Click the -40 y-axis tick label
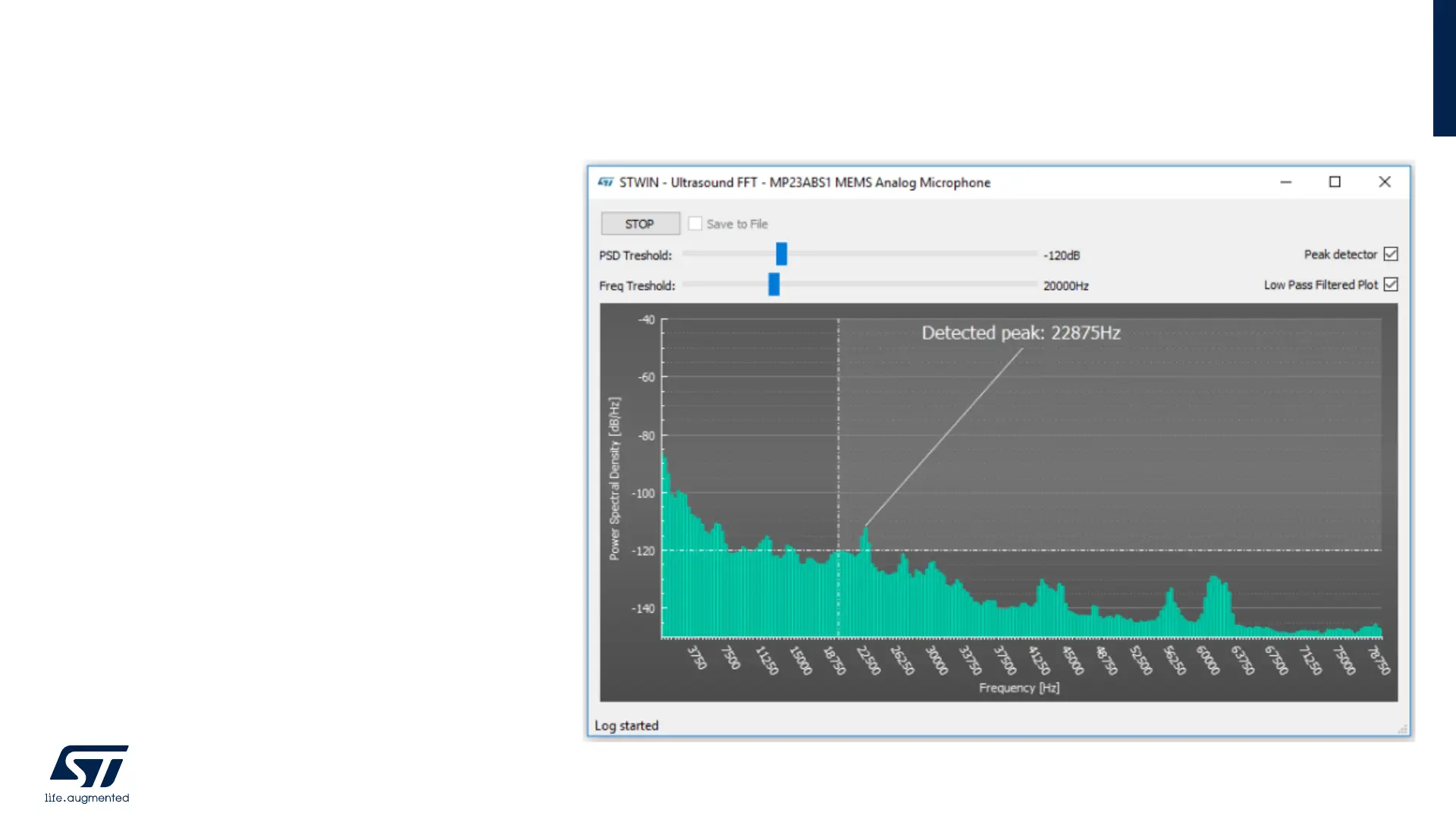 [646, 319]
